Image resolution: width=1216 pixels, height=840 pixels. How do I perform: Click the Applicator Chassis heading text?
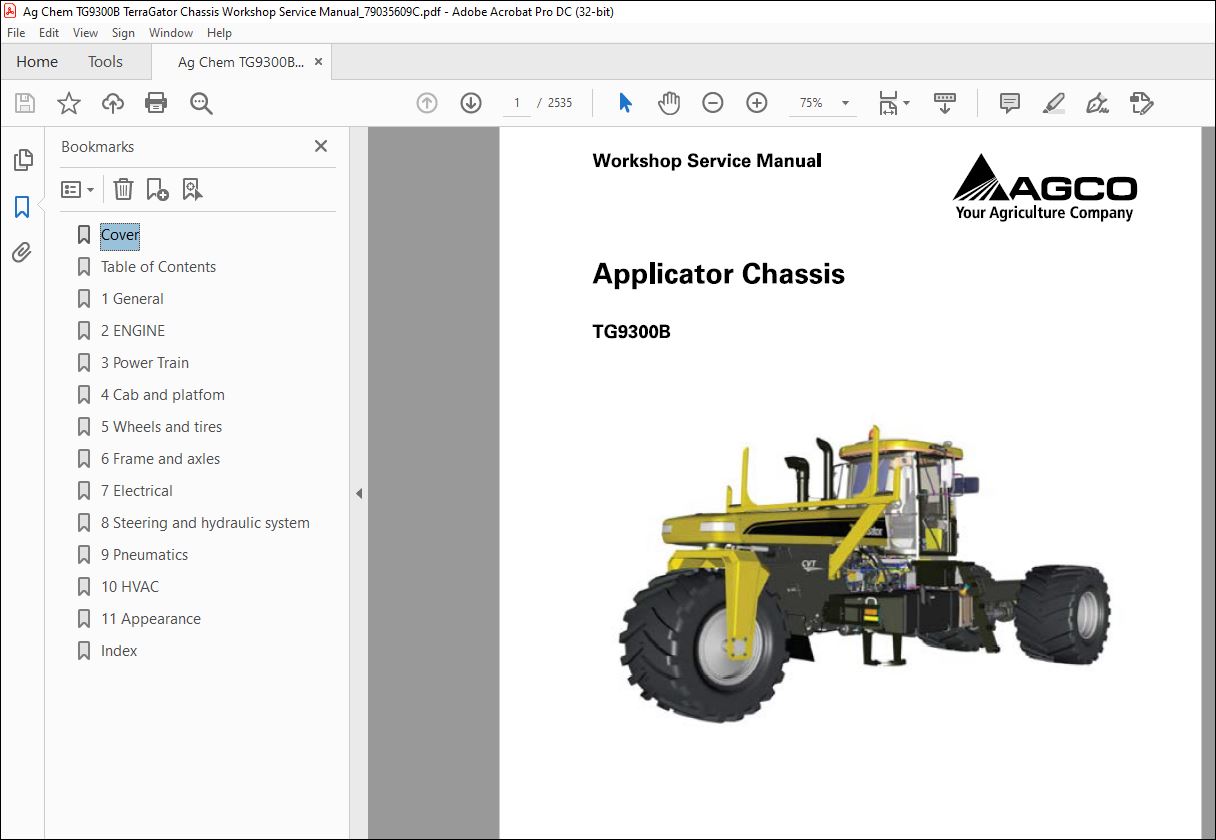tap(718, 274)
